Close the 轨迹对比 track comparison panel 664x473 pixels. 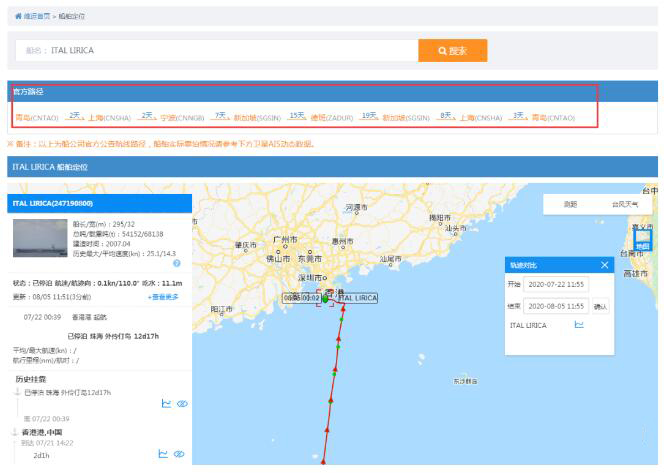[604, 265]
